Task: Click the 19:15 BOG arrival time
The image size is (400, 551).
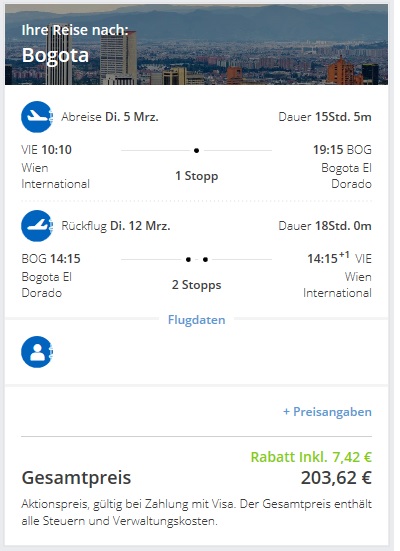Action: click(x=342, y=150)
